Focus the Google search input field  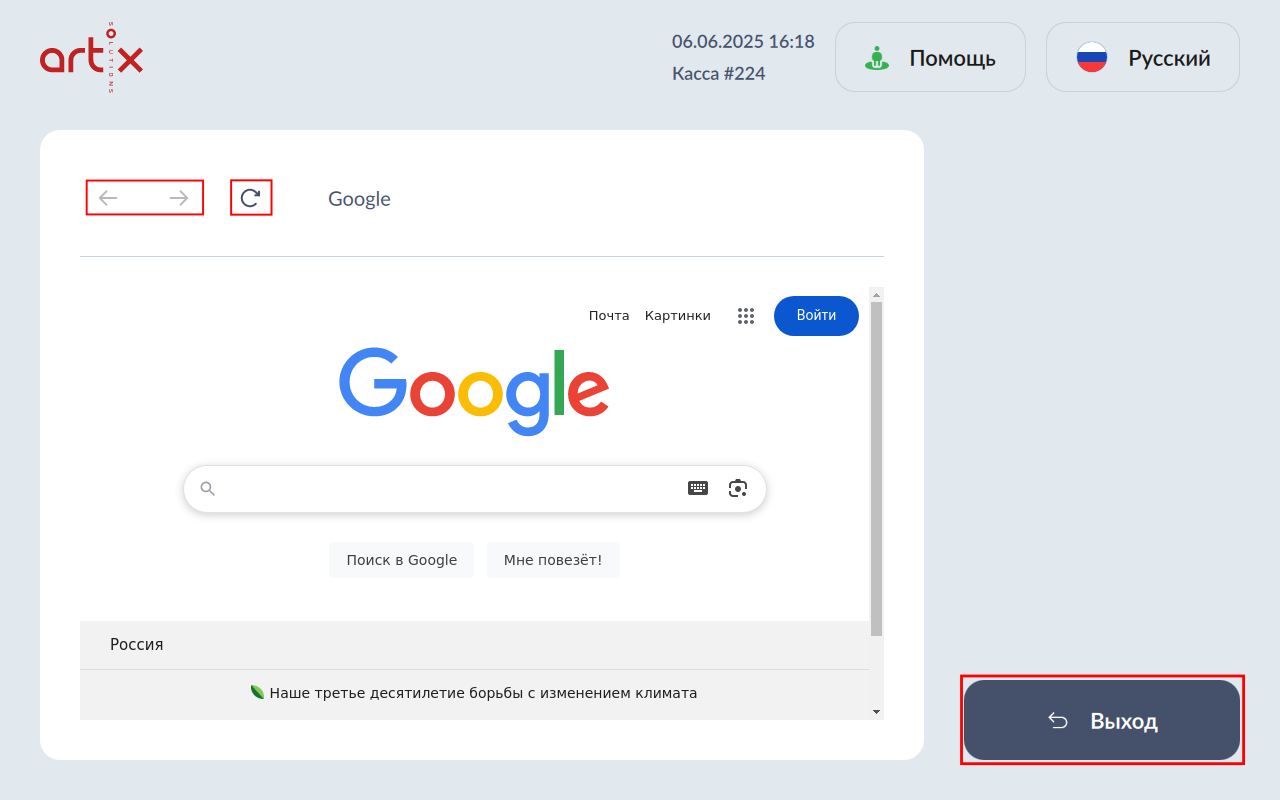coord(450,489)
